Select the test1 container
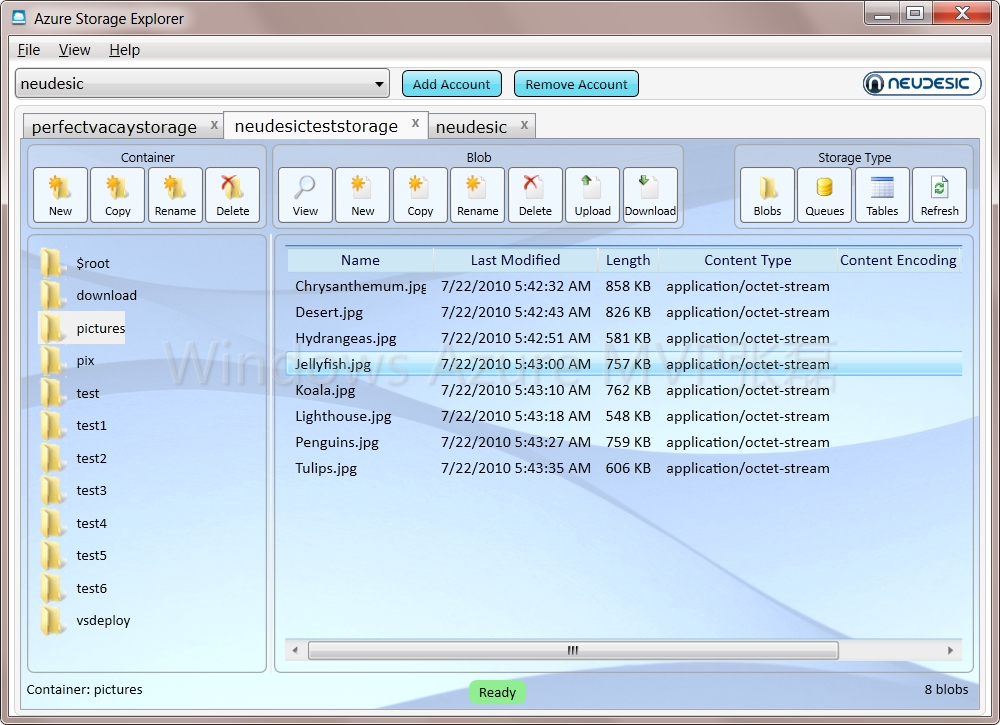Viewport: 1000px width, 725px height. pyautogui.click(x=73, y=425)
